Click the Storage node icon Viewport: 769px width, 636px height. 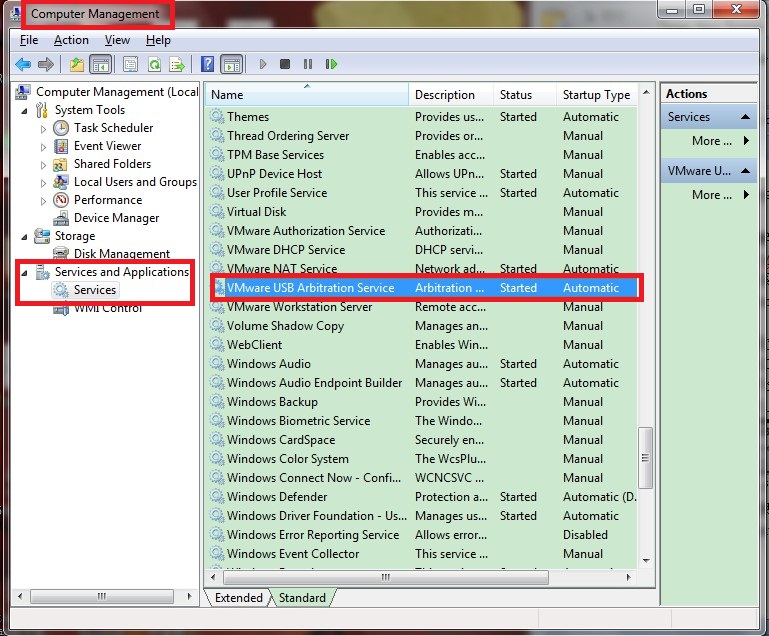click(42, 236)
